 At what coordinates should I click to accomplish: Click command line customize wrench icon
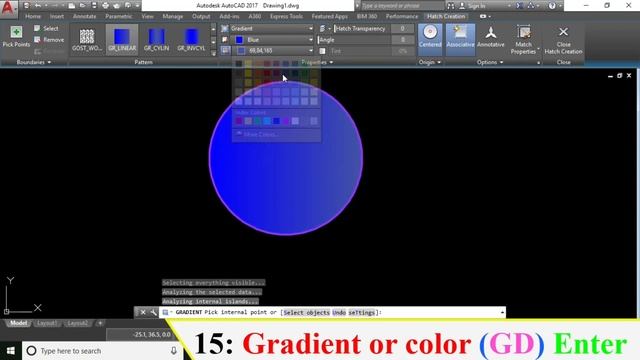(x=153, y=312)
